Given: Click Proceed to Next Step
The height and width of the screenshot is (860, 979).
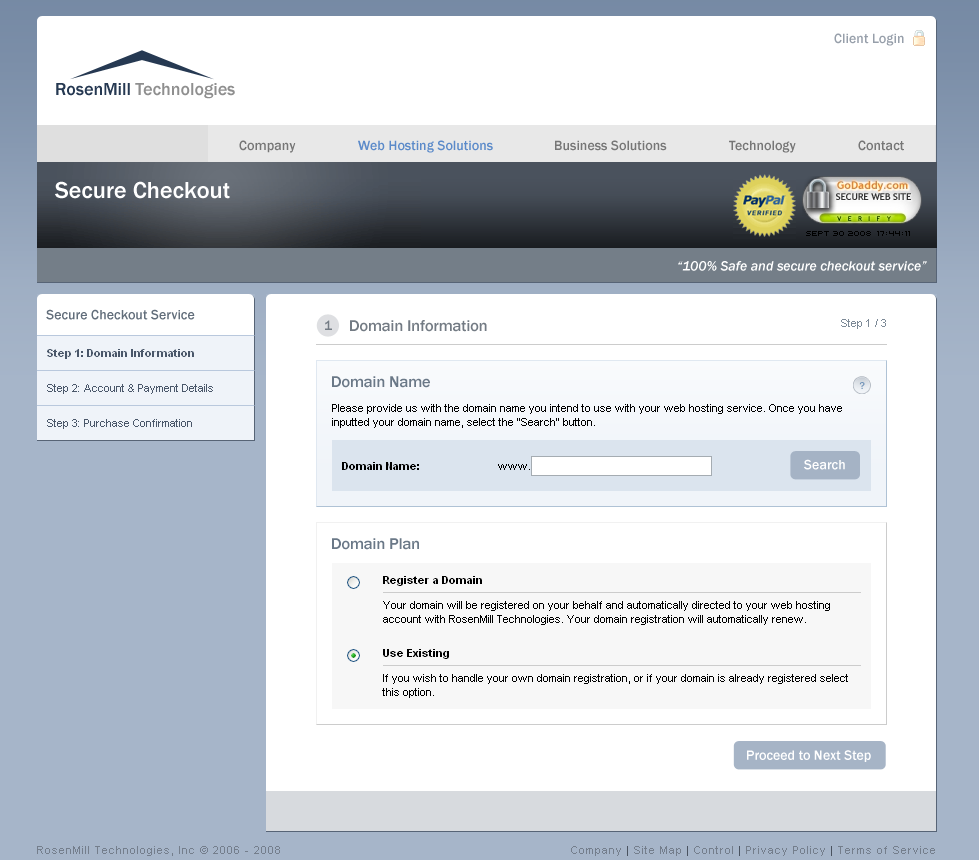Looking at the screenshot, I should 809,755.
